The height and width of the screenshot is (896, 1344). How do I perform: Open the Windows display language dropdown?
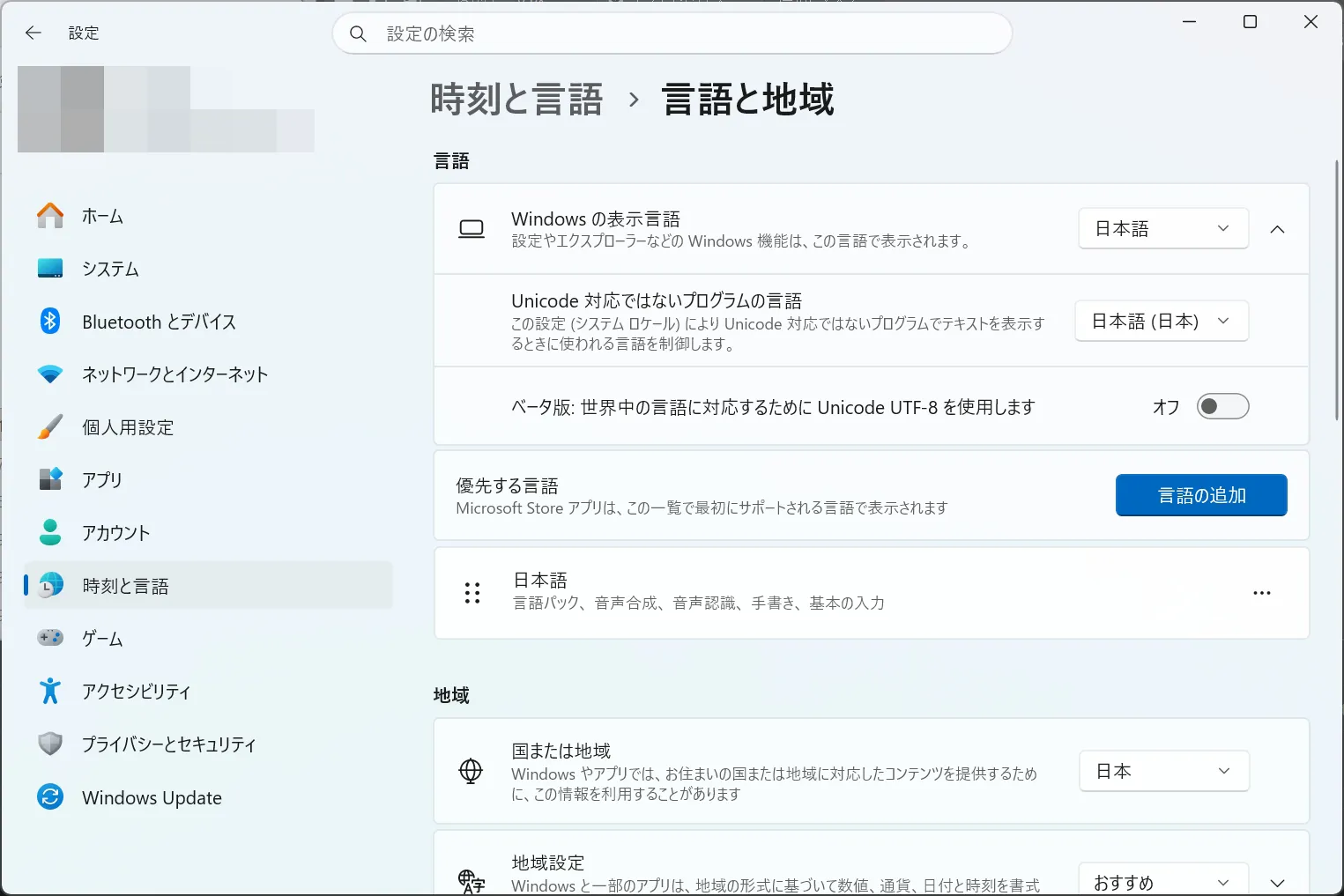(1163, 228)
